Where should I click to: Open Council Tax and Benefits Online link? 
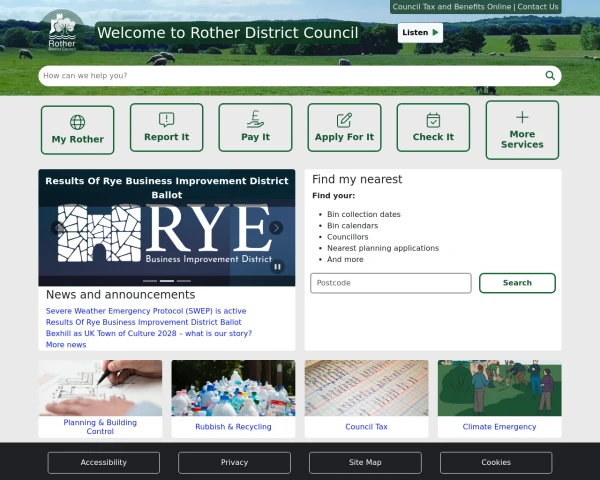point(452,7)
